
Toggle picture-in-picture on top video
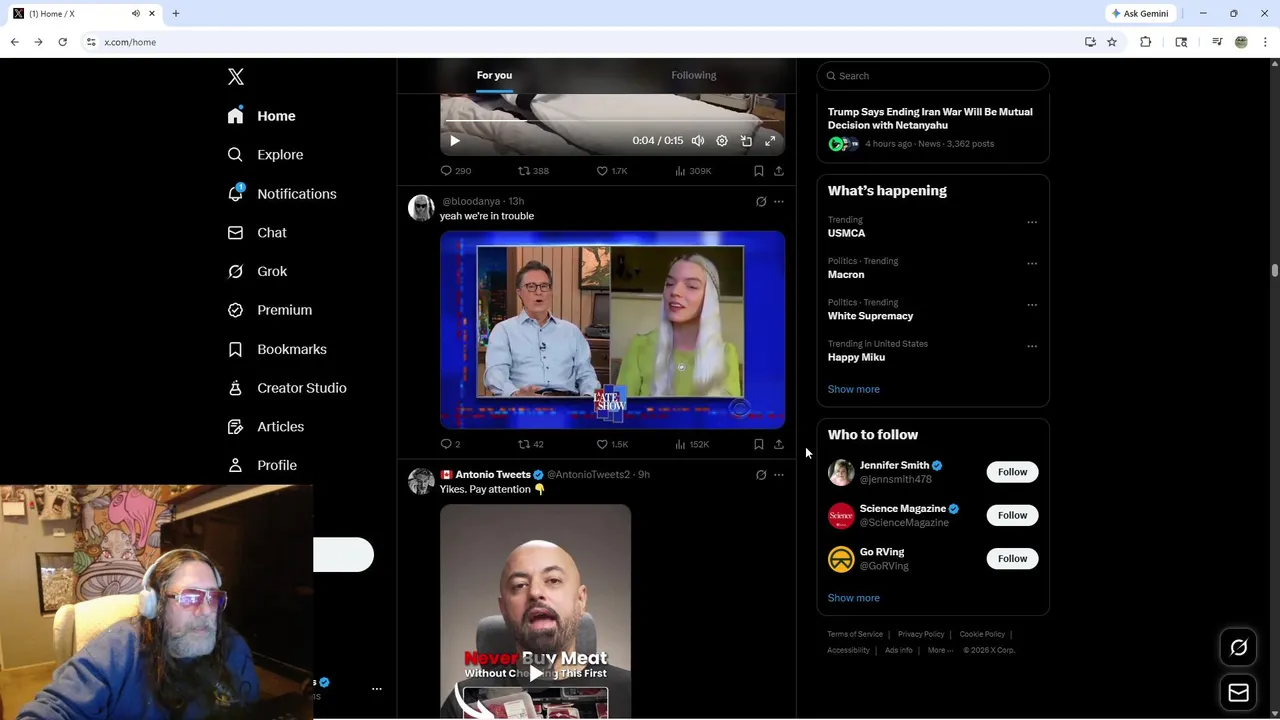click(x=746, y=141)
